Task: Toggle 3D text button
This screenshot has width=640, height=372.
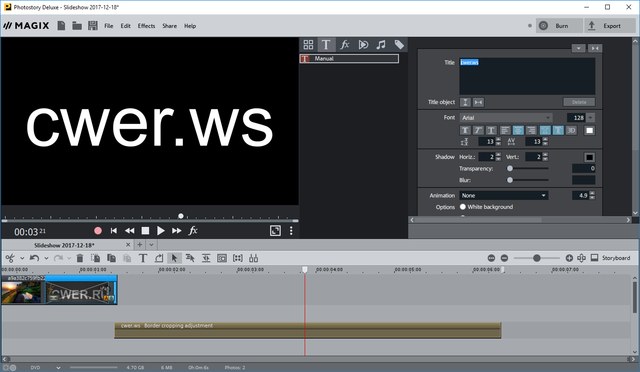Action: point(571,130)
